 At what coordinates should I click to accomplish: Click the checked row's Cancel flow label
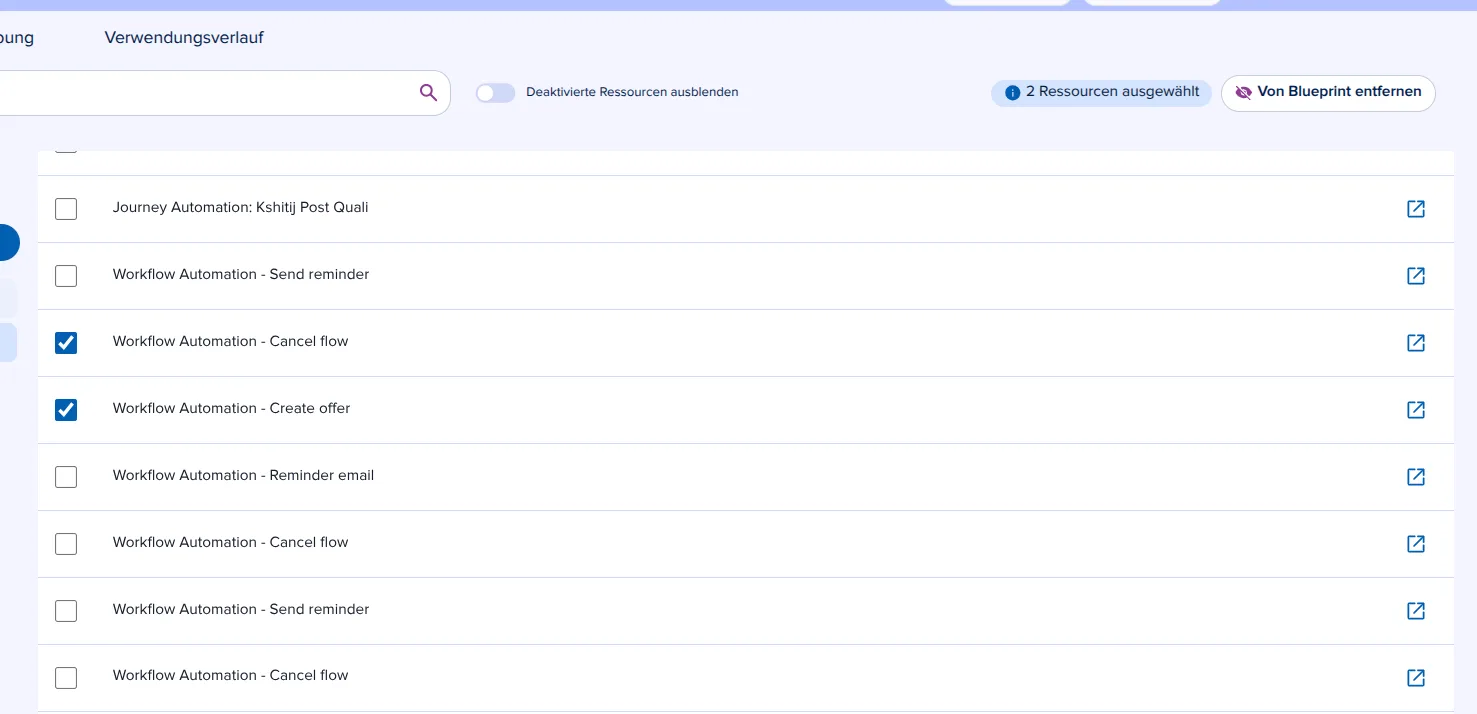[x=230, y=341]
